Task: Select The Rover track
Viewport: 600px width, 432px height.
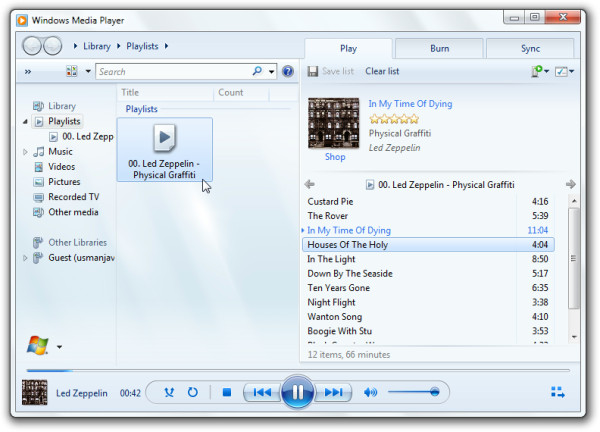Action: 428,216
